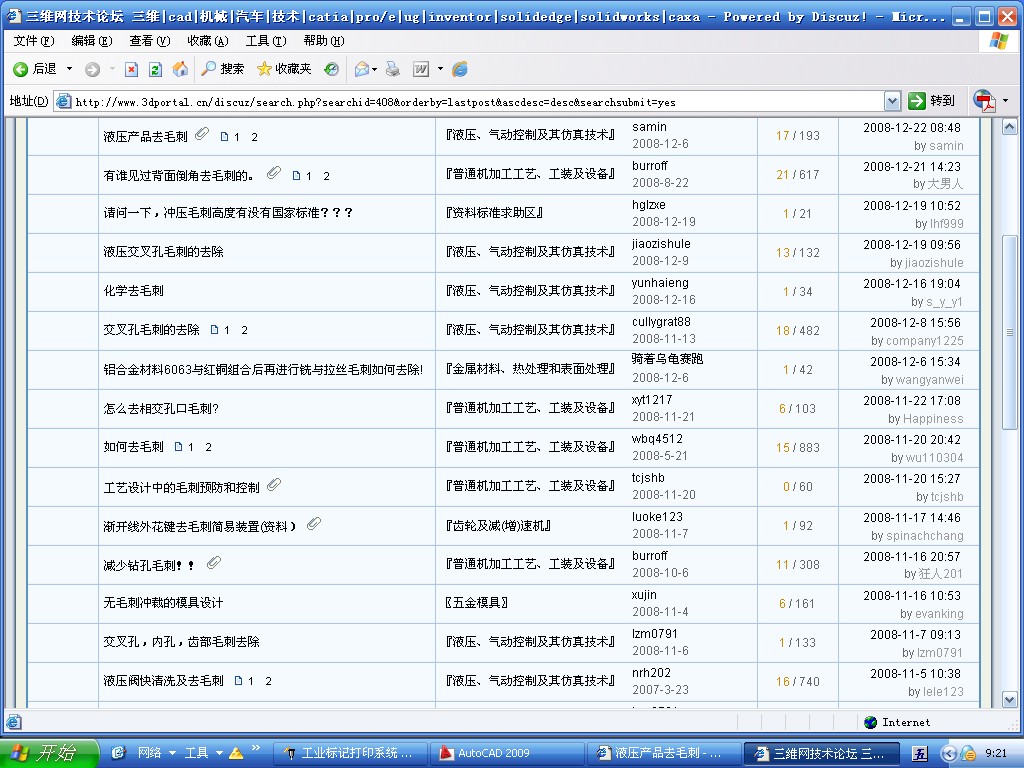Click the vertical scrollbar thumb
The height and width of the screenshot is (768, 1024).
(1010, 332)
